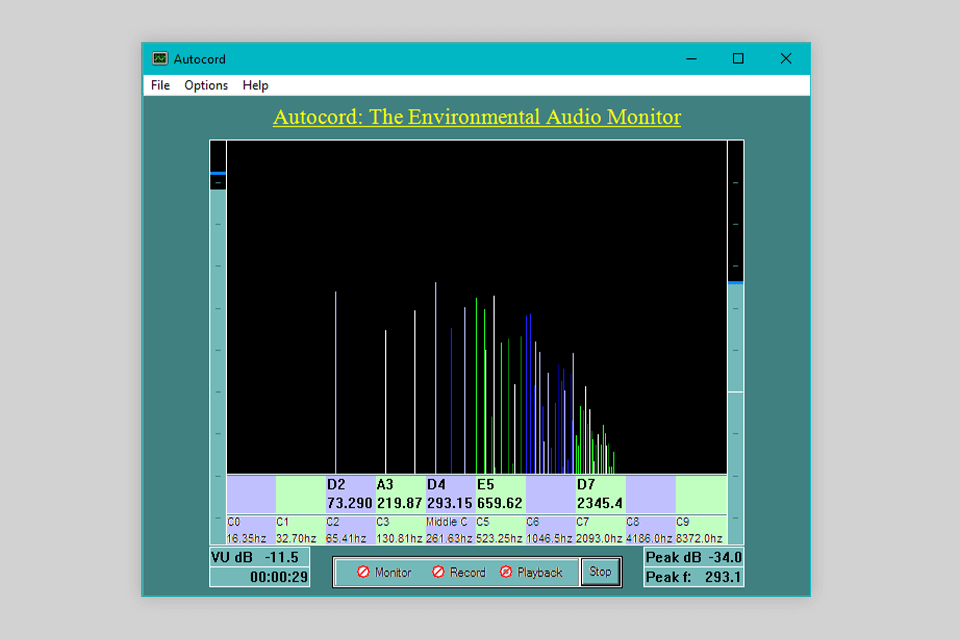Adjust the left VU level slider marker
Screen dimensions: 960x640
[x=218, y=174]
